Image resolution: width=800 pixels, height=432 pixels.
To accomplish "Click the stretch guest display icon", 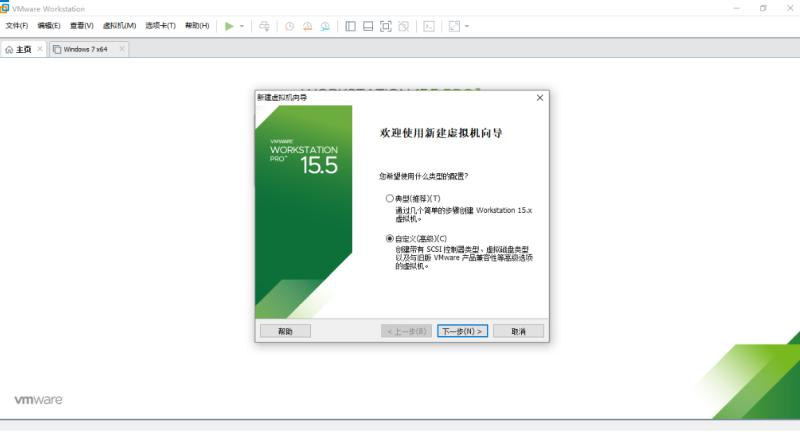I will (x=454, y=26).
